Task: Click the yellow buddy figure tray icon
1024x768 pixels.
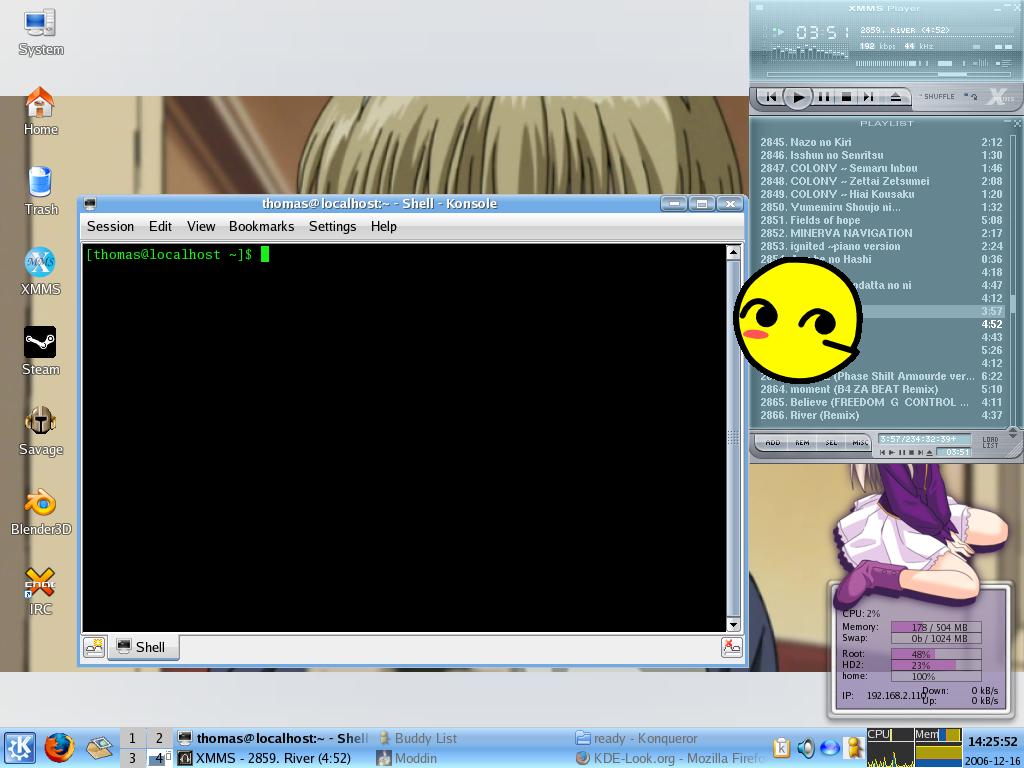Action: [x=853, y=748]
